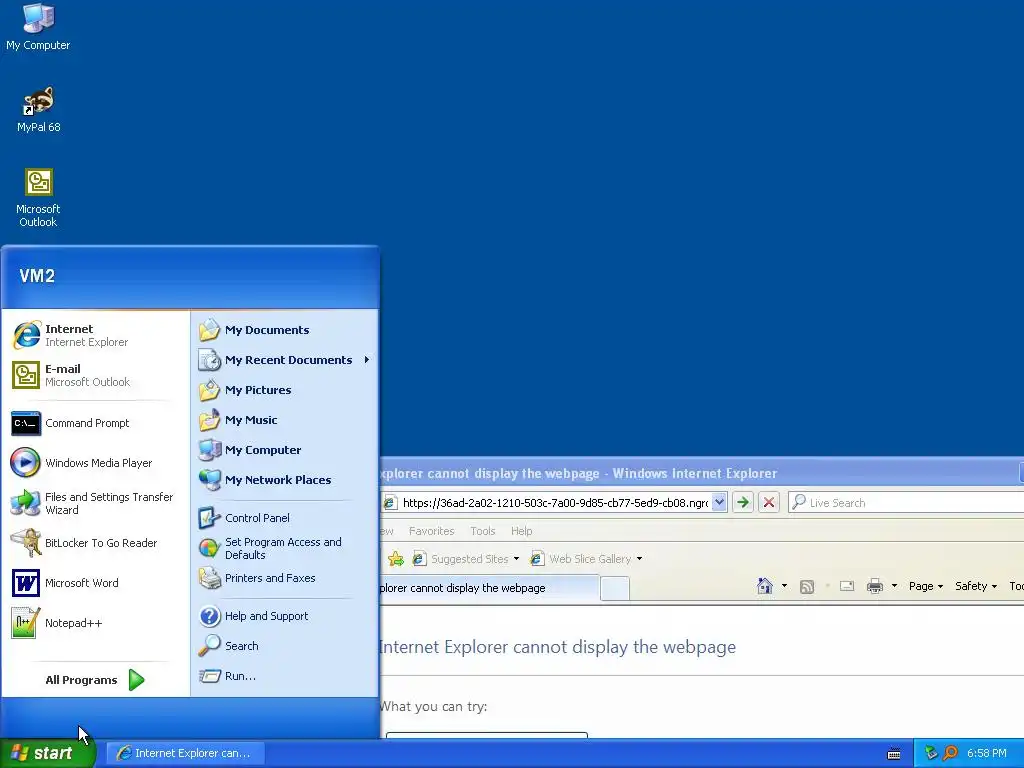The height and width of the screenshot is (768, 1024).
Task: Click the green Go arrow button
Action: 743,502
